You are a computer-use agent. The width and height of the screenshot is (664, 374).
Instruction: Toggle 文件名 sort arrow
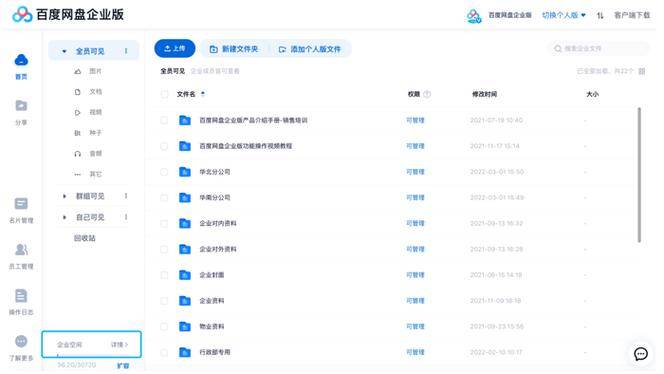(203, 94)
